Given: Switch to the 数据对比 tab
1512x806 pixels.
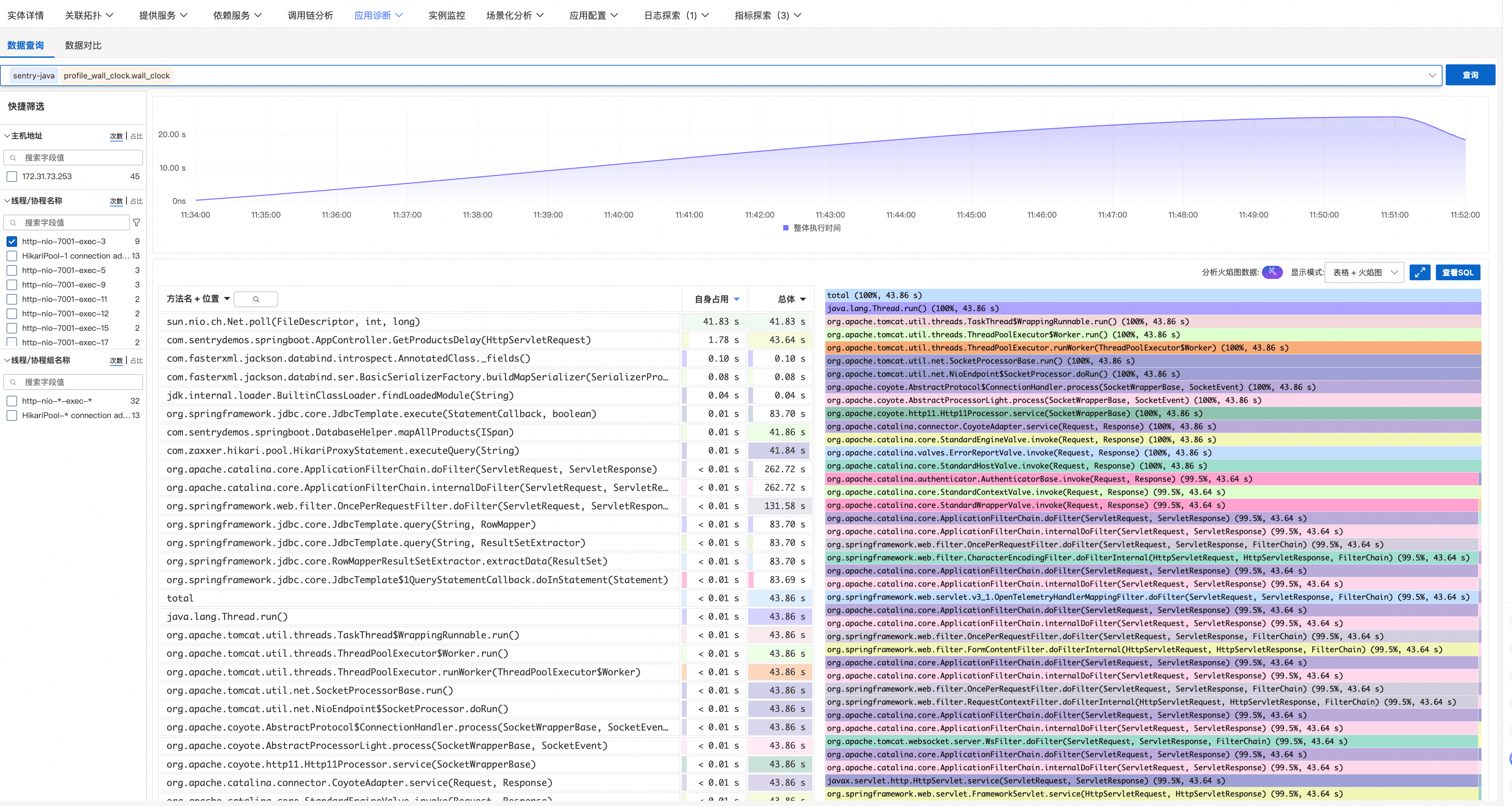Looking at the screenshot, I should (x=83, y=45).
